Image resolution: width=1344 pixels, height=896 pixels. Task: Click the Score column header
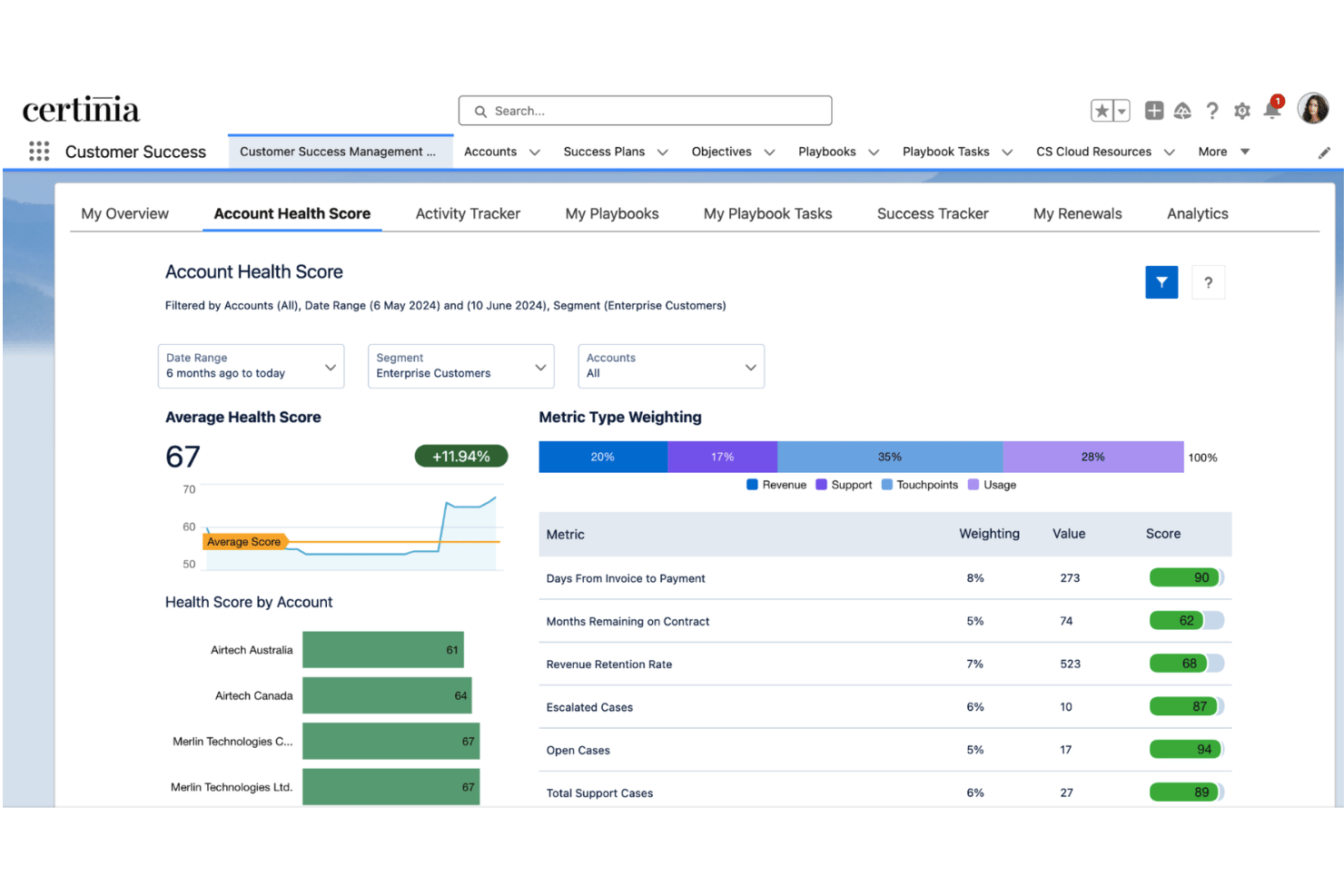(1163, 534)
